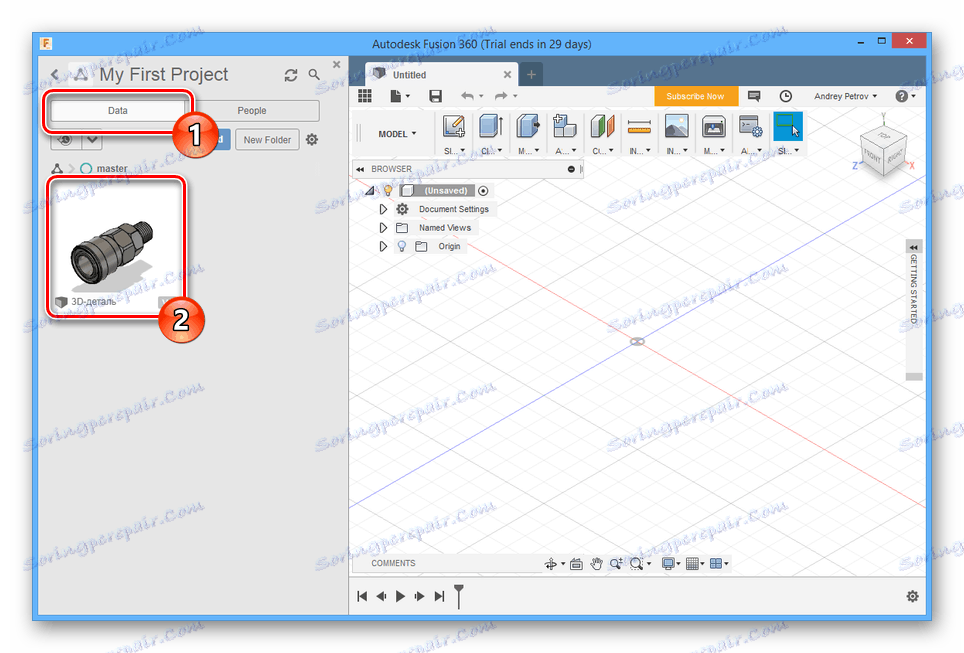Click the Save disk icon
Screen dimensions: 964x653
point(435,96)
